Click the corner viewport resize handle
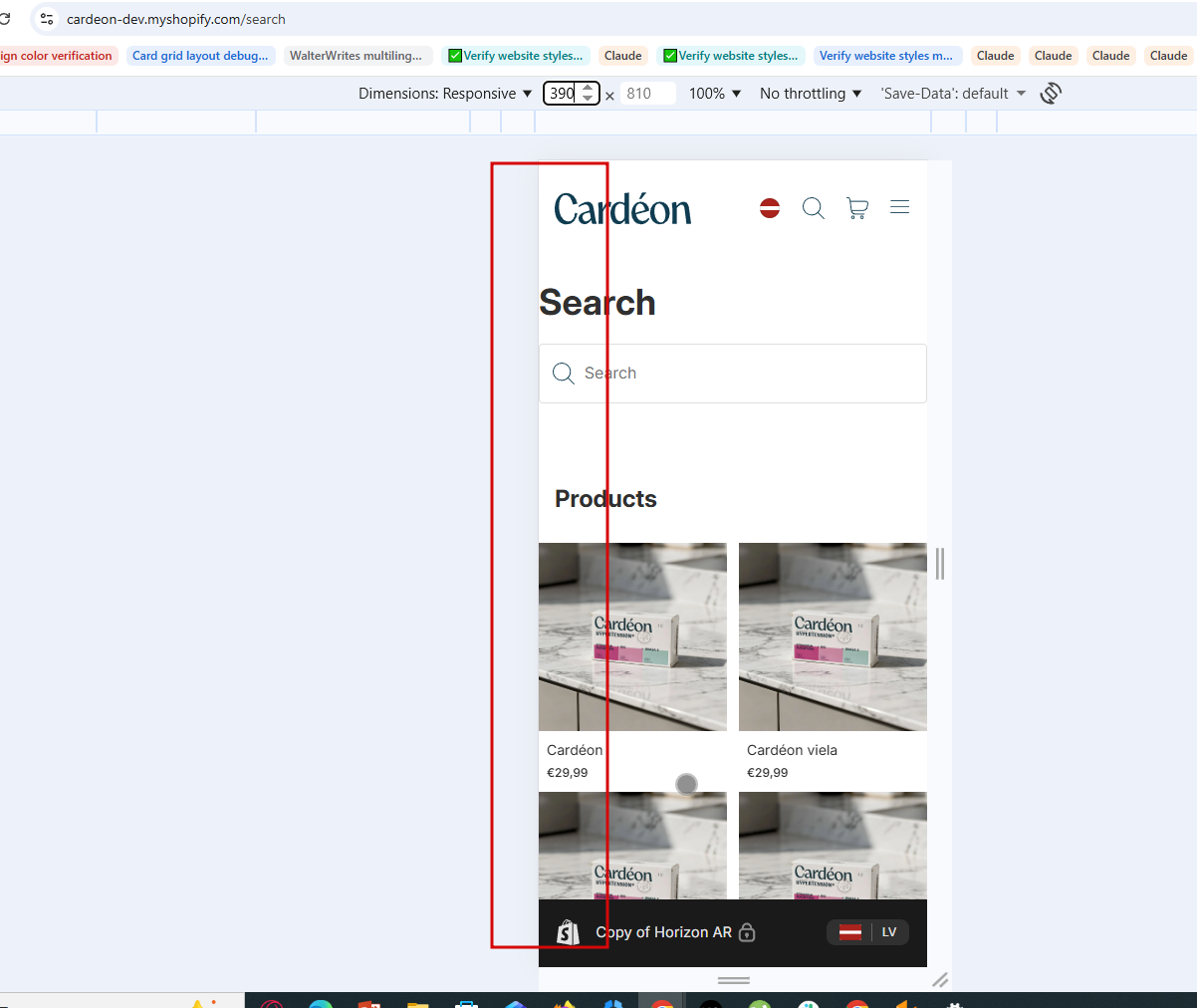The width and height of the screenshot is (1197, 1008). (940, 980)
